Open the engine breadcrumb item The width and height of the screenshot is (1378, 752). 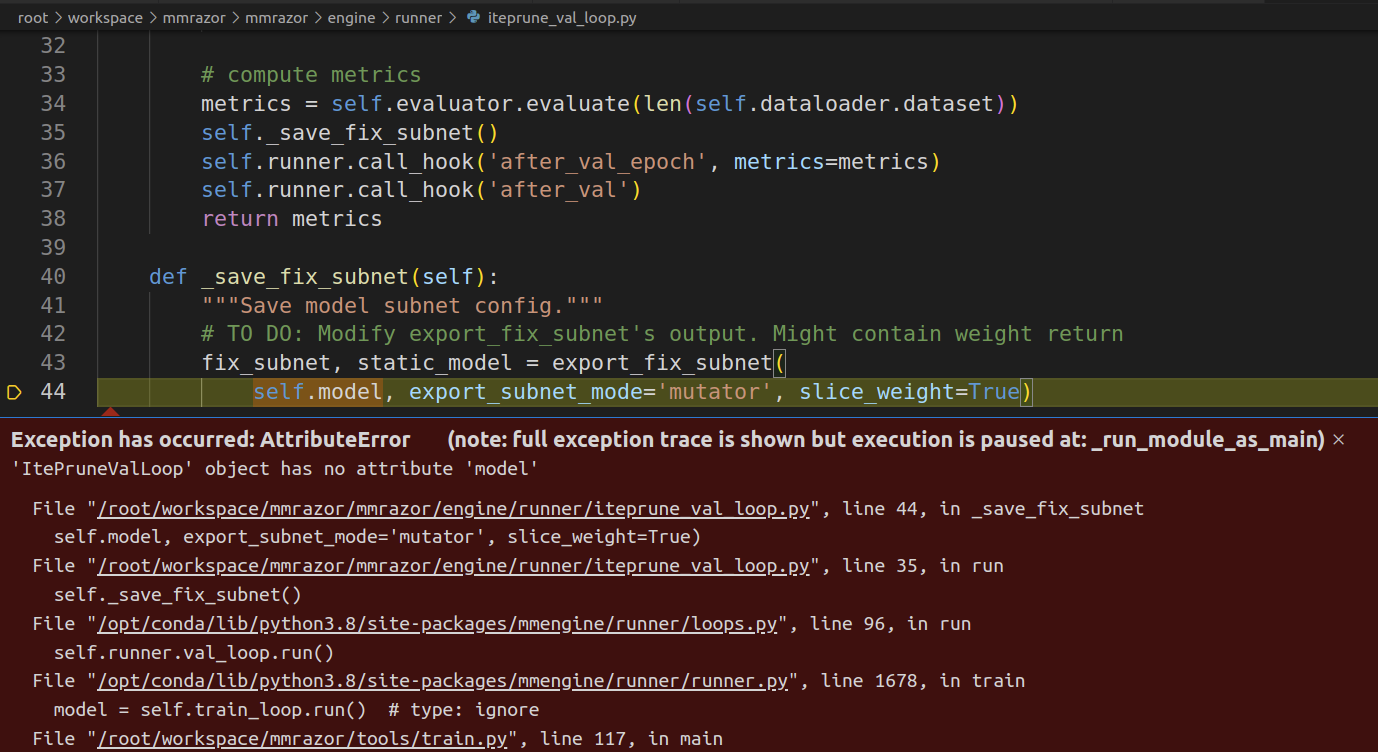click(x=351, y=17)
